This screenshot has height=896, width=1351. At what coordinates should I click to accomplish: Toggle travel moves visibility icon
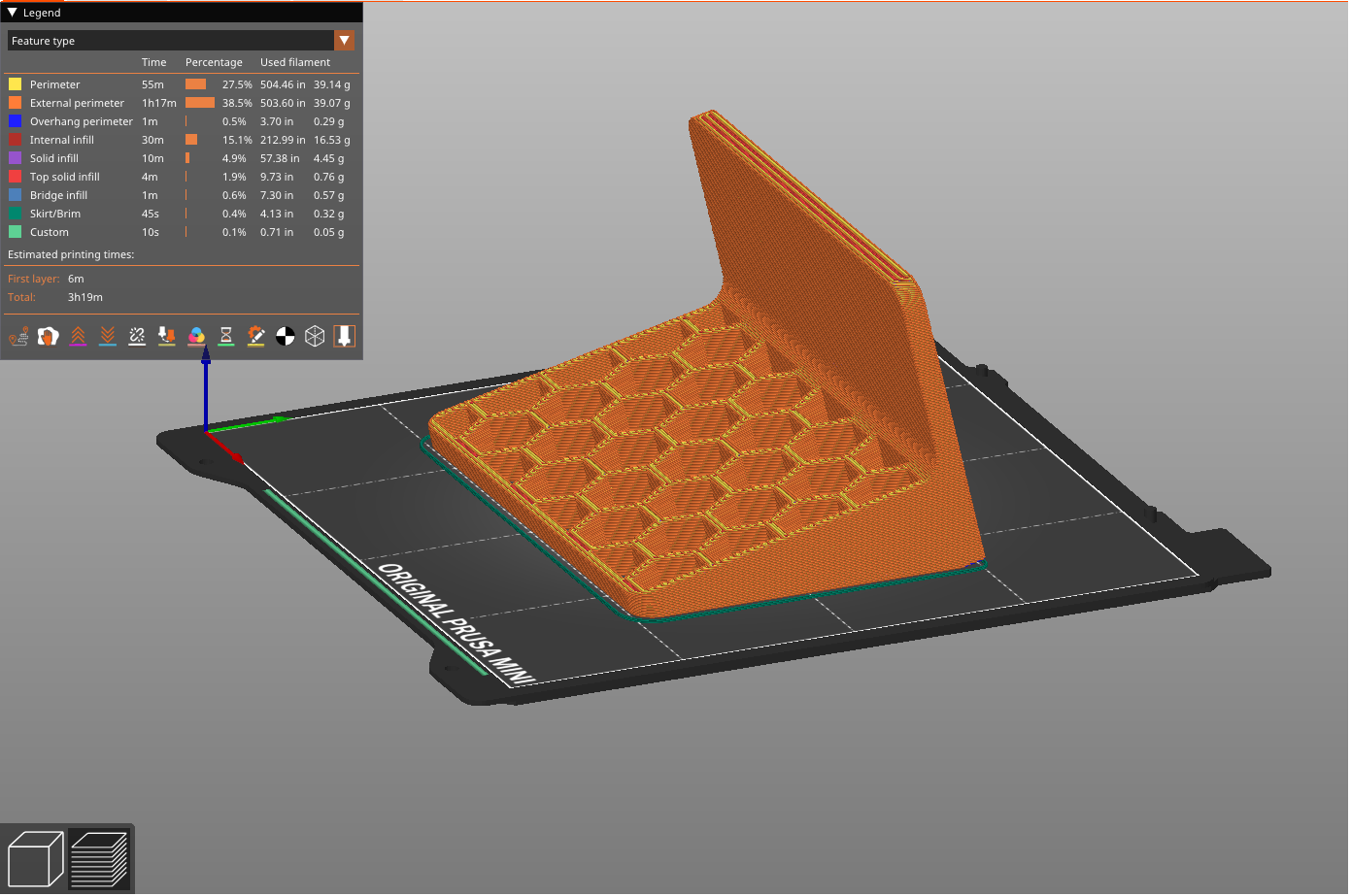pos(18,337)
